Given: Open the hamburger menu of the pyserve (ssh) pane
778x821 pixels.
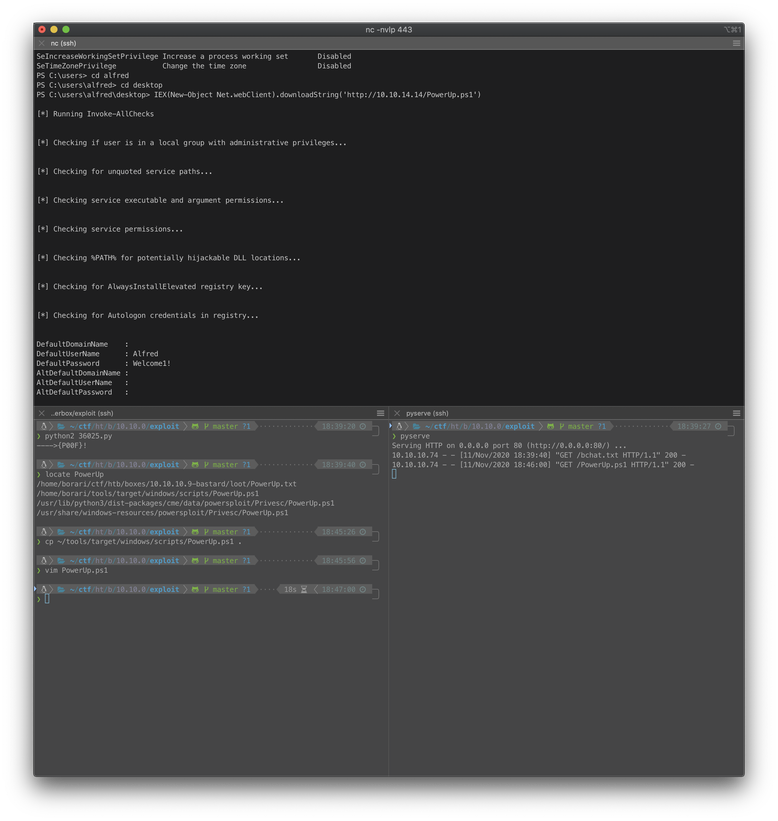Looking at the screenshot, I should [736, 413].
